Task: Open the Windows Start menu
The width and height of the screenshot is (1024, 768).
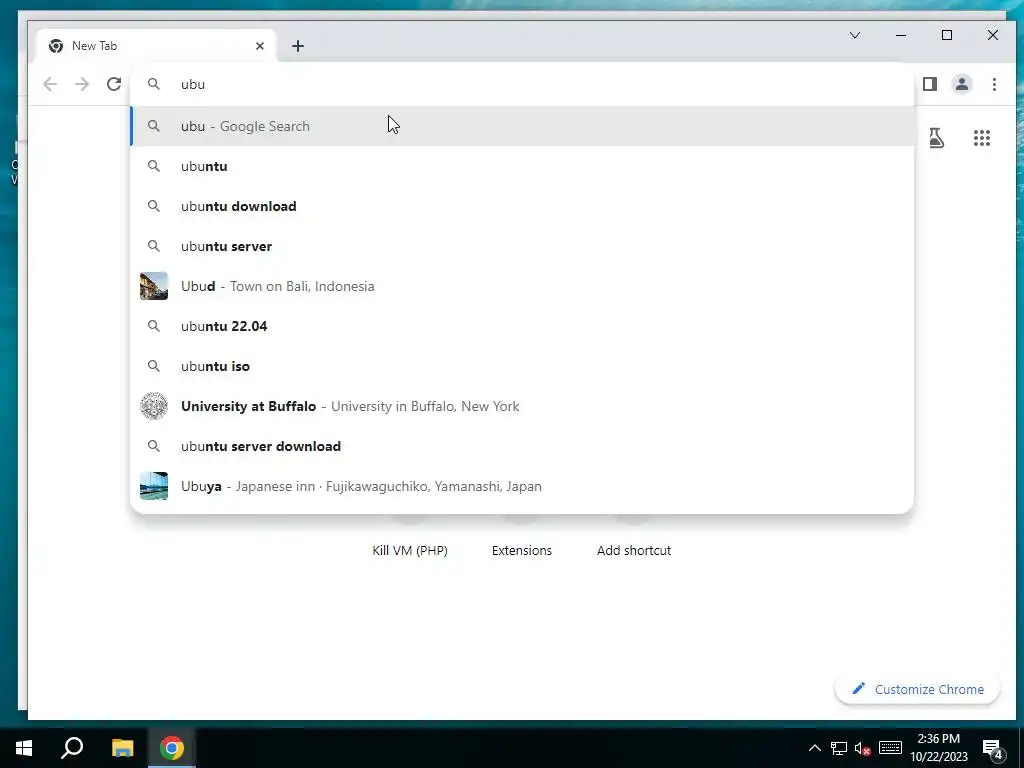Action: [24, 748]
